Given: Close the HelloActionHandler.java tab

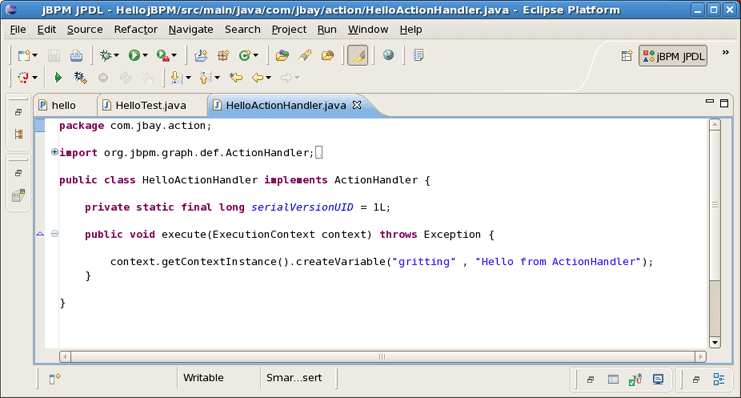Looking at the screenshot, I should click(x=357, y=105).
